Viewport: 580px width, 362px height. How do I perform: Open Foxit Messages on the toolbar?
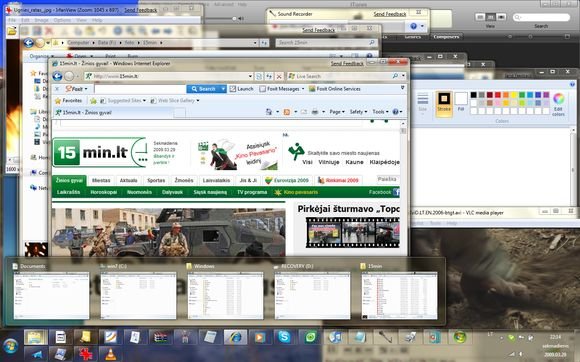coord(282,89)
